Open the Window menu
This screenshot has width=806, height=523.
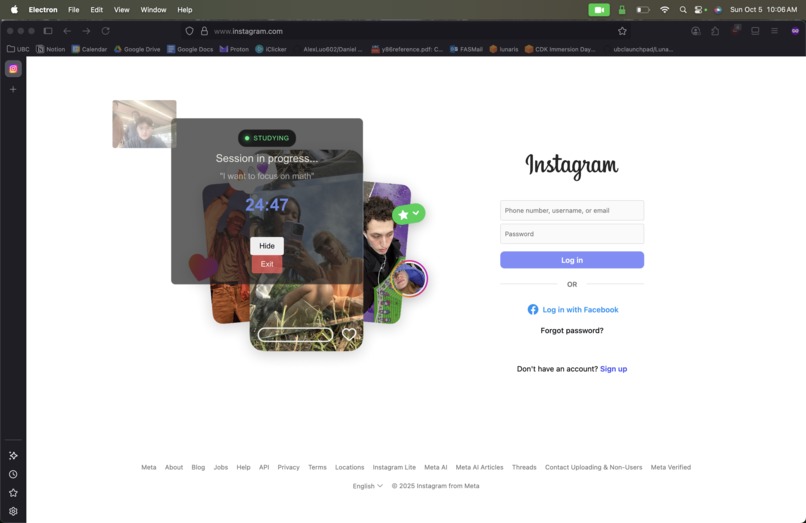[x=153, y=10]
